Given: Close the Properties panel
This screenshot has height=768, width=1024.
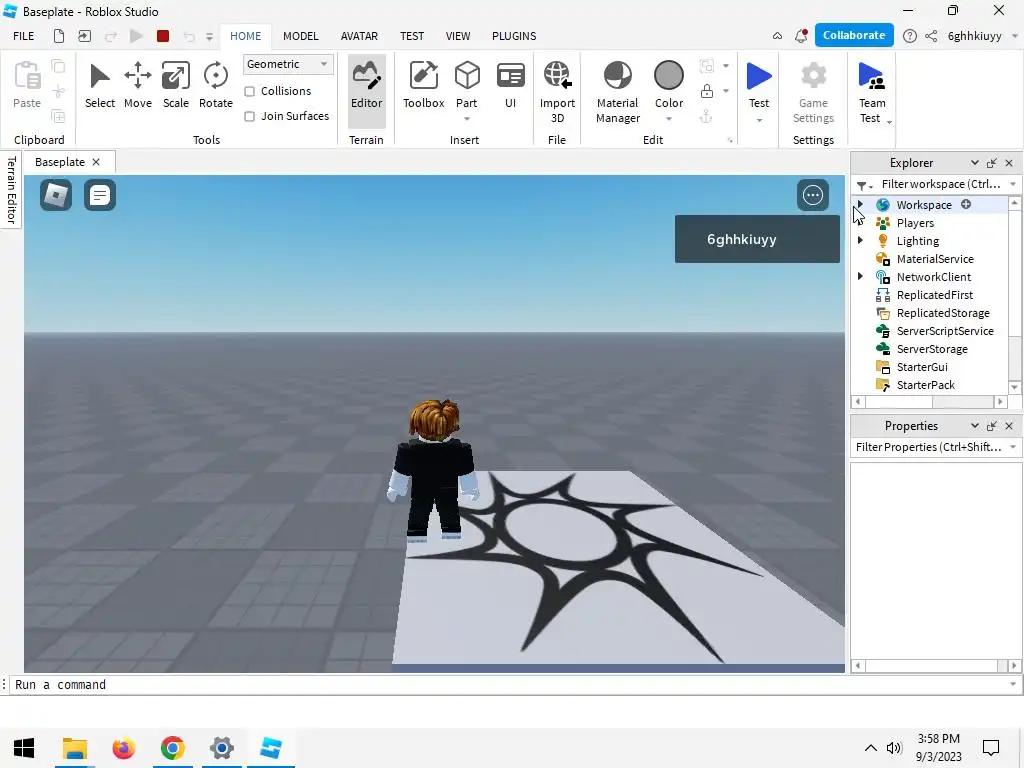Looking at the screenshot, I should tap(1009, 426).
